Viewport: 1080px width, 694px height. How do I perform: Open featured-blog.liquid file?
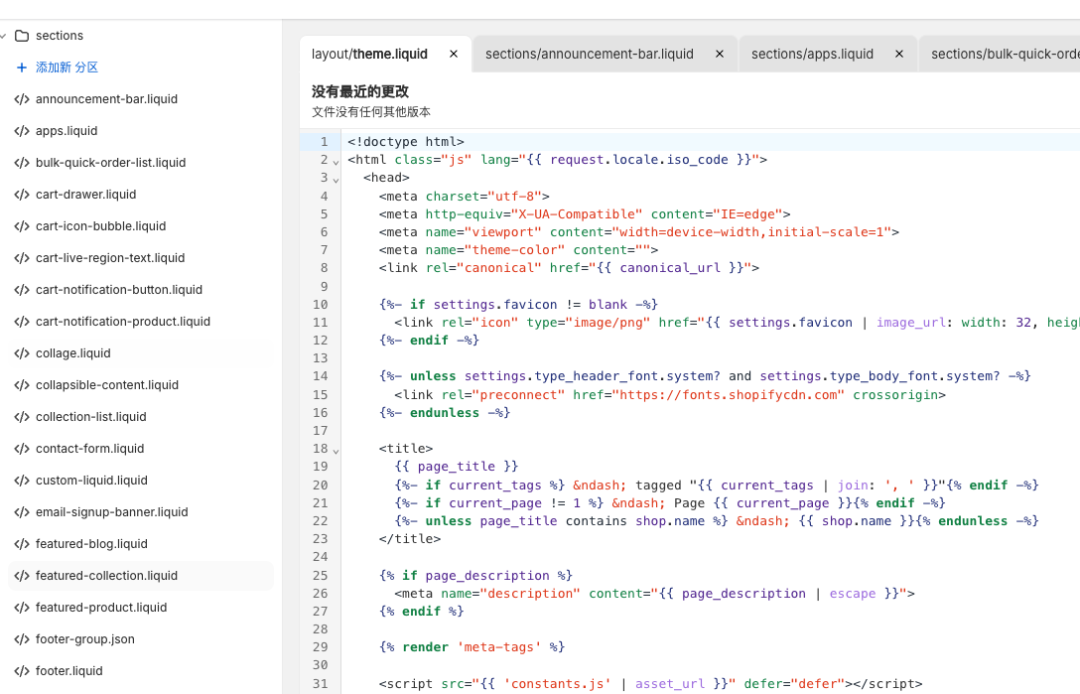coord(92,544)
